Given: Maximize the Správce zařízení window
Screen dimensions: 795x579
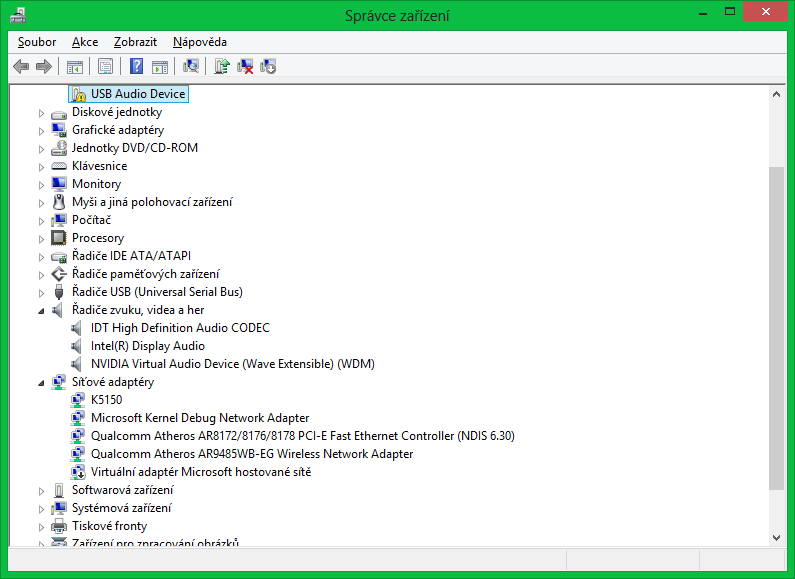Looking at the screenshot, I should tap(730, 12).
